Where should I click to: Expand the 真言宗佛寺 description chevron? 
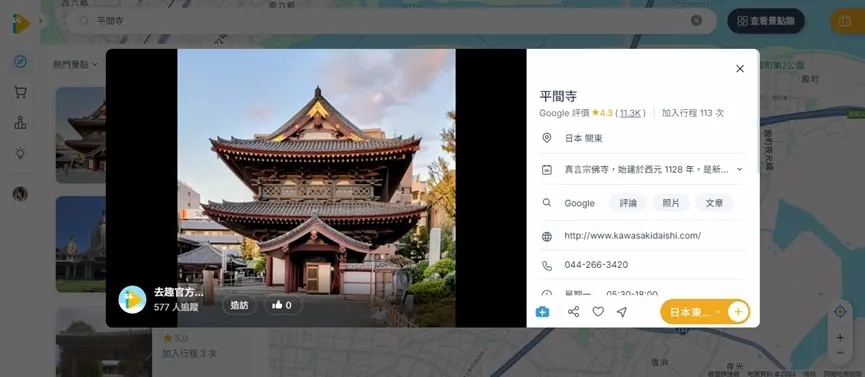click(x=739, y=169)
